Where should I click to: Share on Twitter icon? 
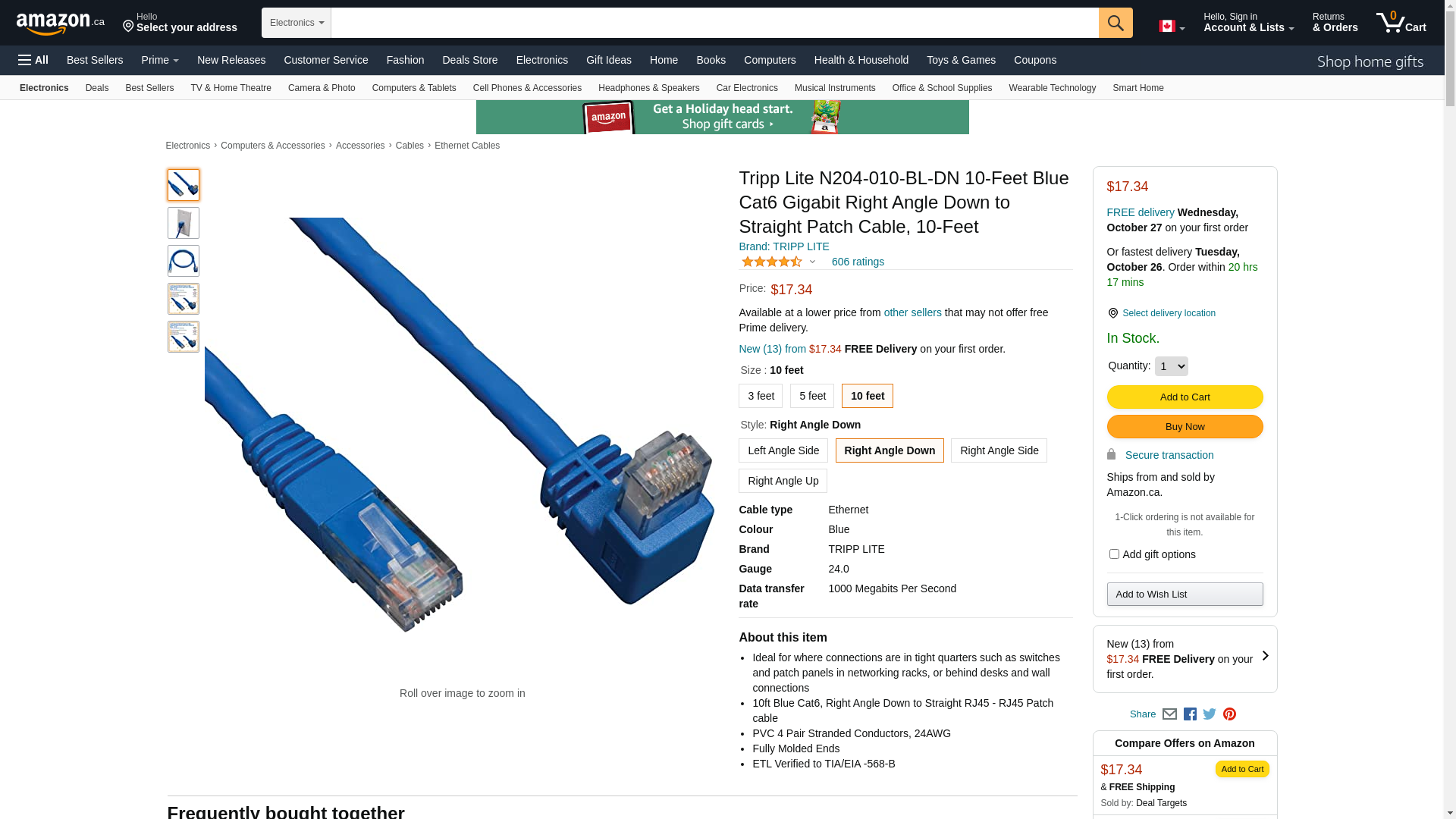click(1210, 714)
